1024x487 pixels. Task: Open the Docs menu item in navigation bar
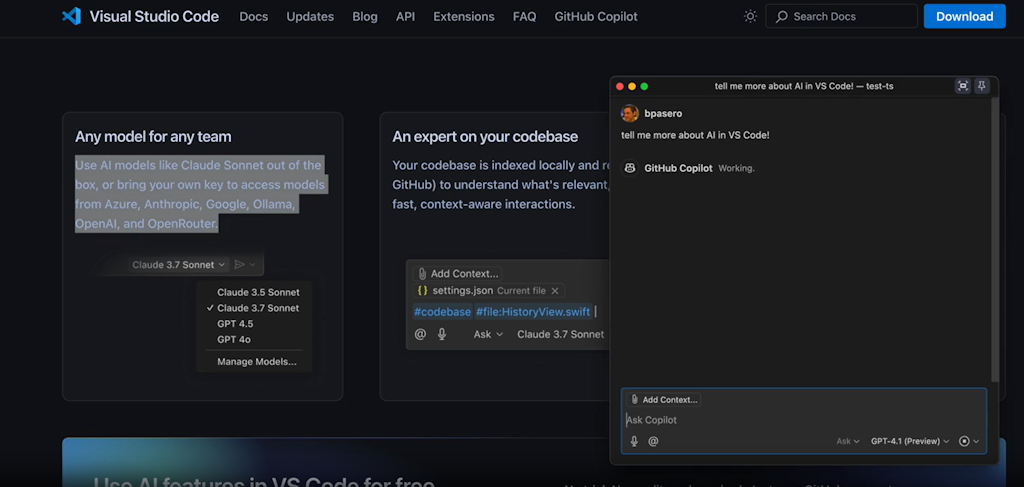pos(254,16)
